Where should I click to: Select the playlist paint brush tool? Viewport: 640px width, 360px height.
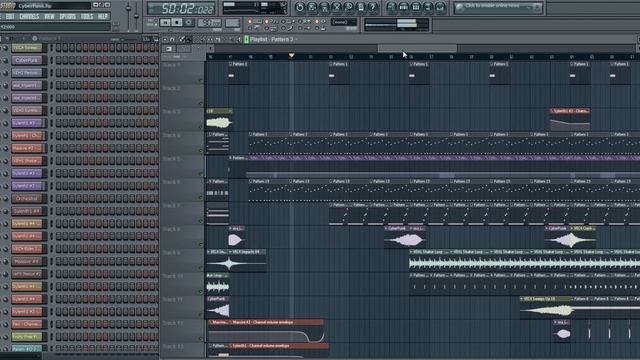coord(189,40)
